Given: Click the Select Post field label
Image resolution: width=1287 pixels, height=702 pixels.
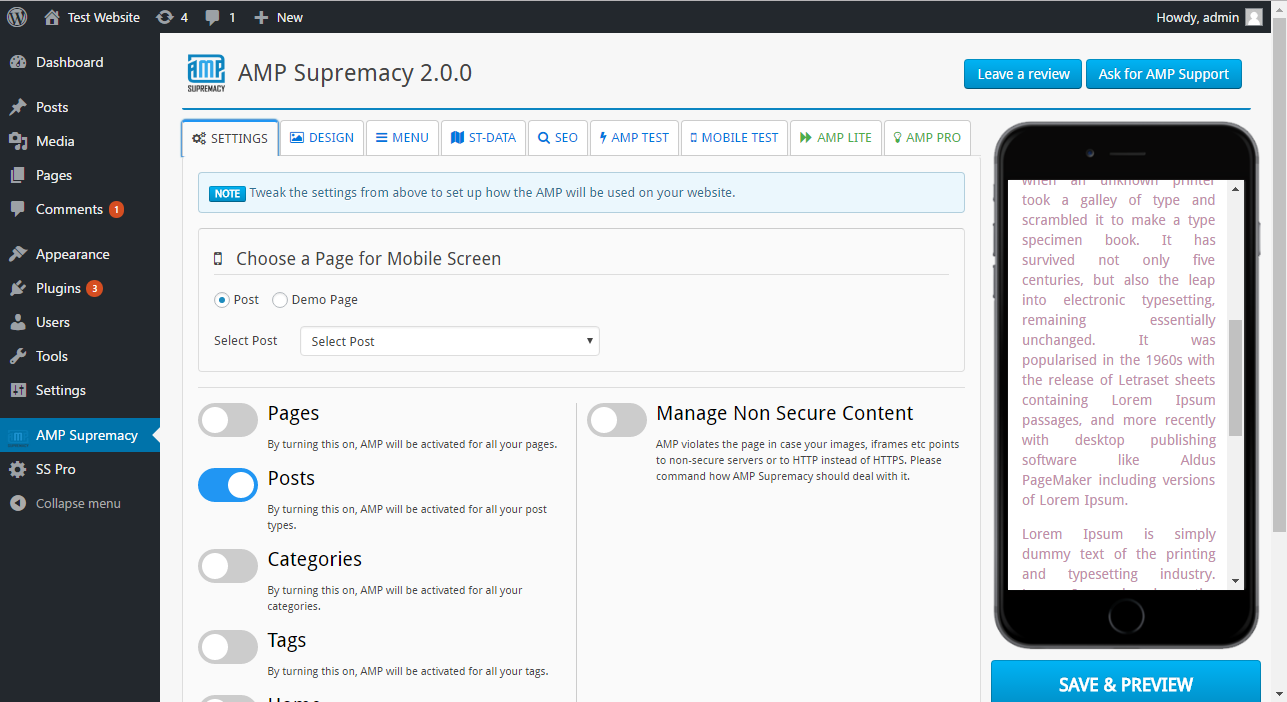Looking at the screenshot, I should tap(246, 341).
